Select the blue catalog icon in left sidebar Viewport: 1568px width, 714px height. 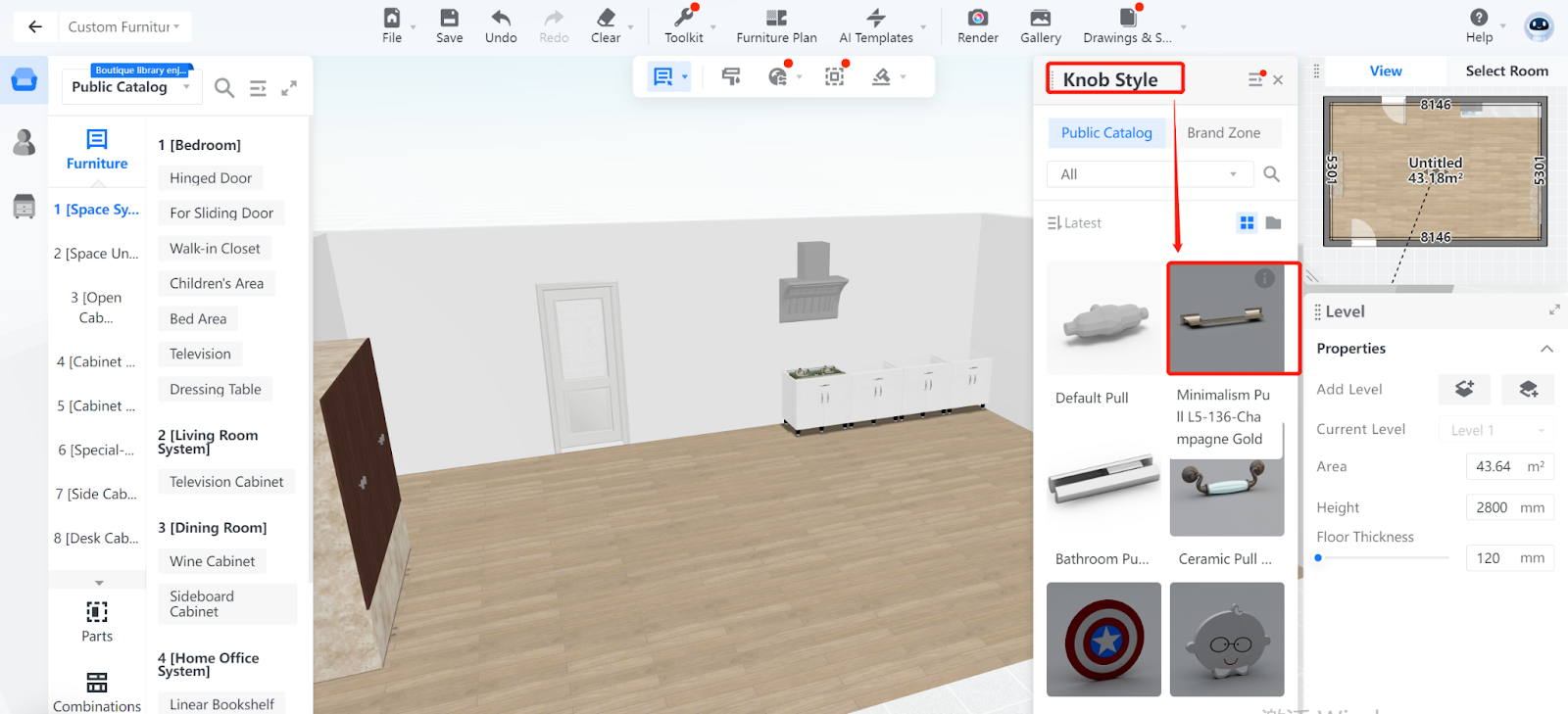point(24,79)
